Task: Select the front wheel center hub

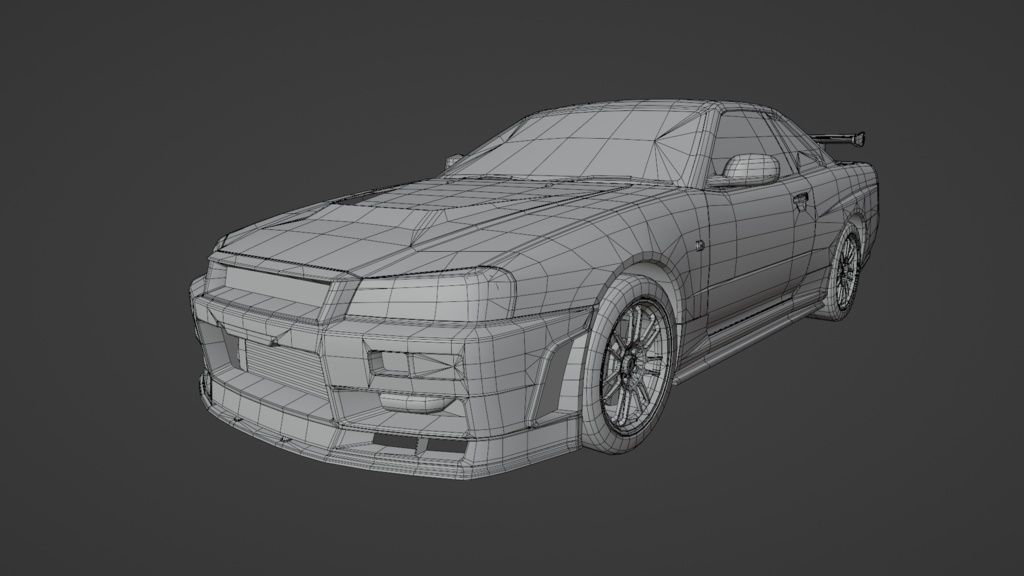Action: (x=632, y=360)
